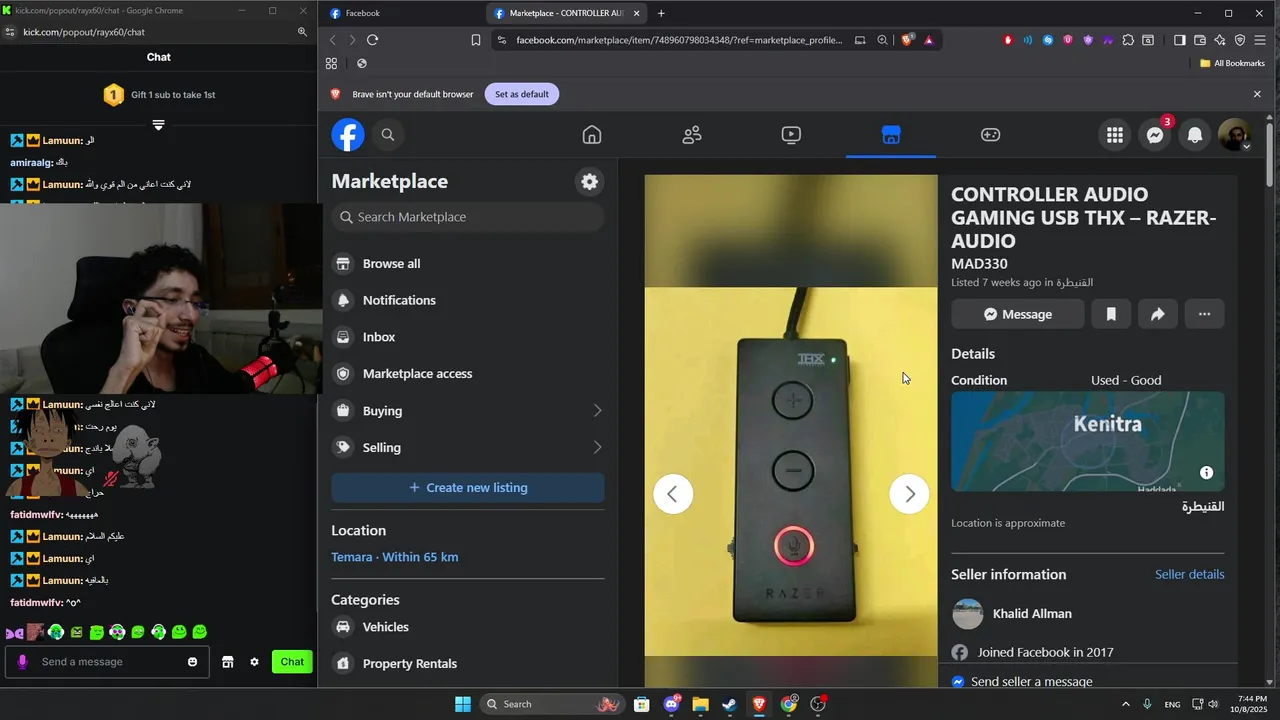
Task: Open Marketplace access item
Action: click(468, 374)
